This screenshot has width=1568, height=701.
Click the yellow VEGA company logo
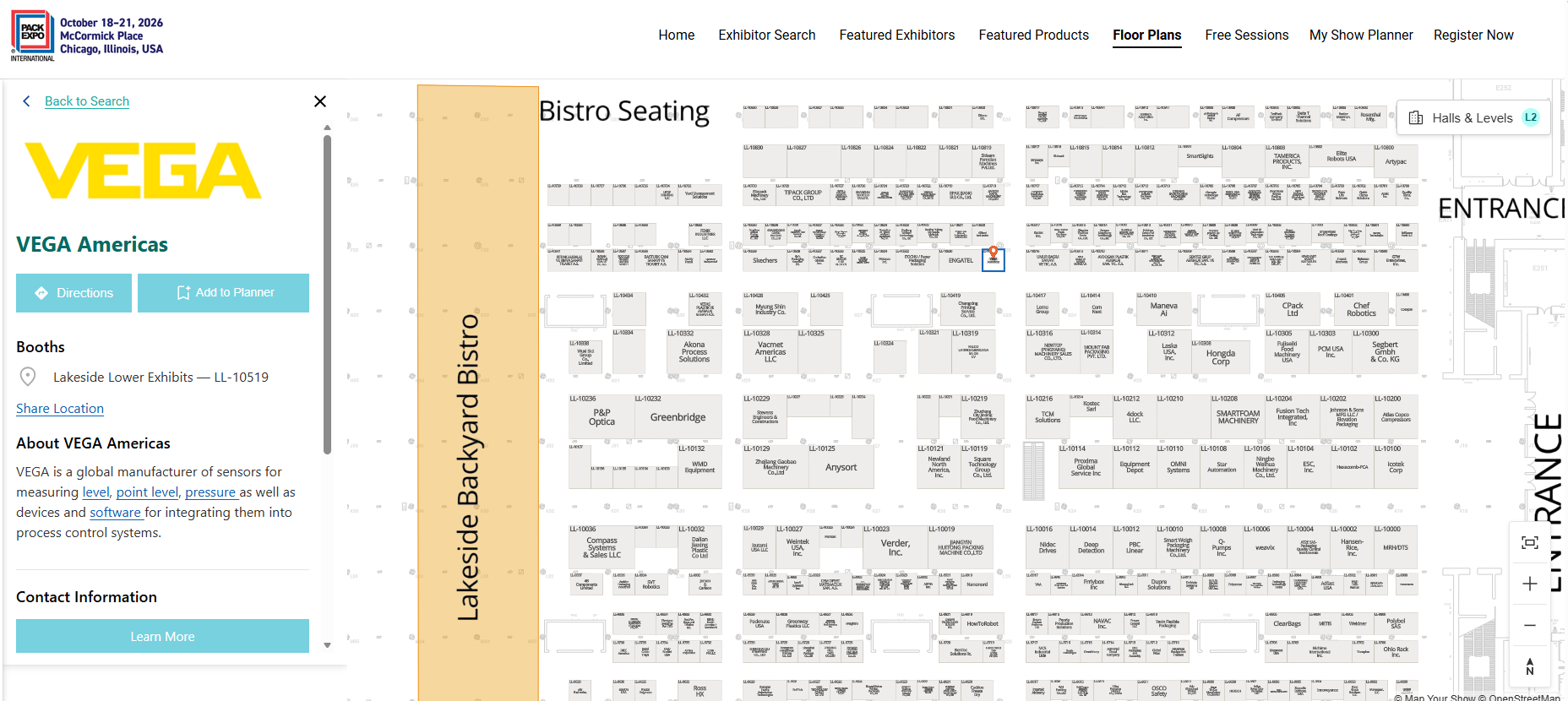tap(143, 170)
